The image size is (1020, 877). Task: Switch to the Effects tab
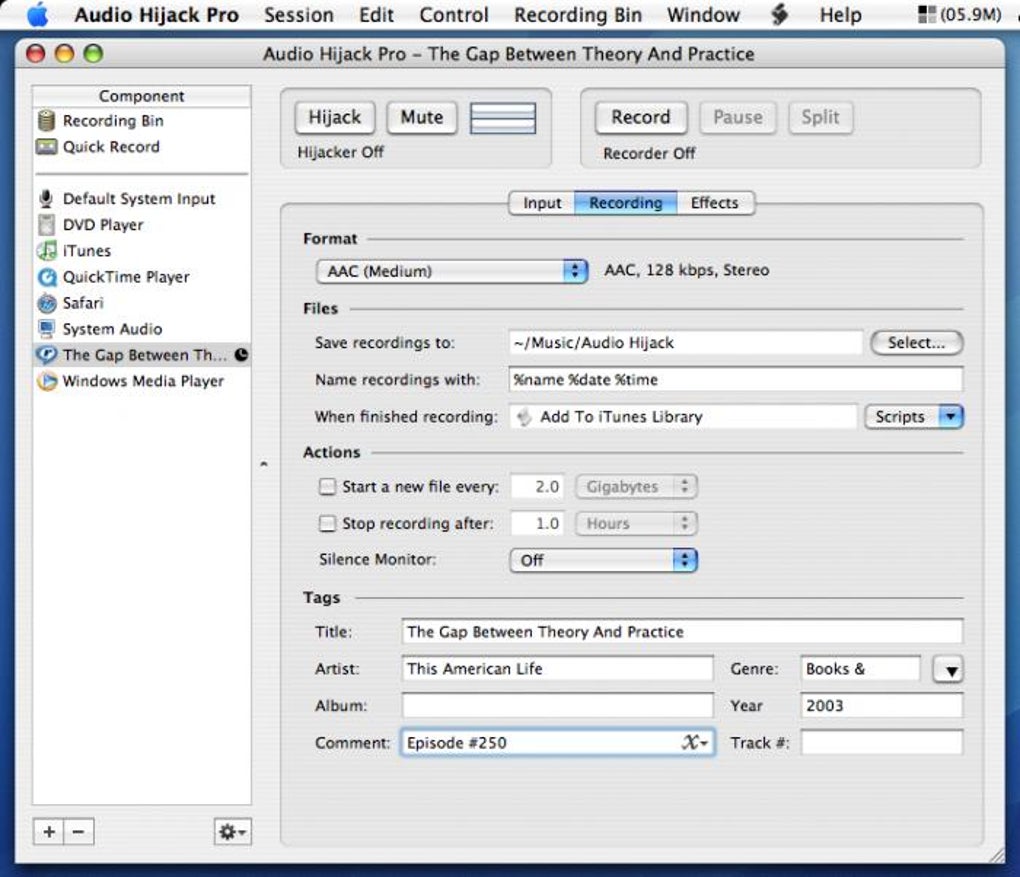click(714, 203)
